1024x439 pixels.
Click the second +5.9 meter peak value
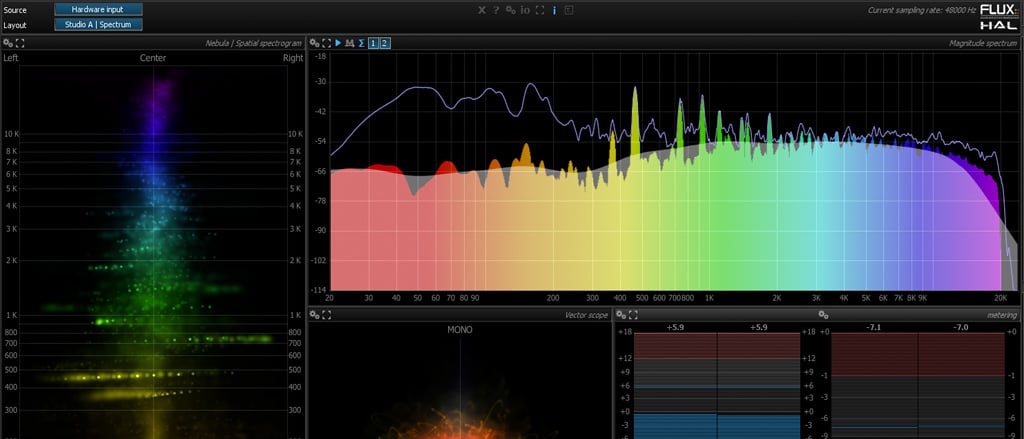(x=759, y=327)
